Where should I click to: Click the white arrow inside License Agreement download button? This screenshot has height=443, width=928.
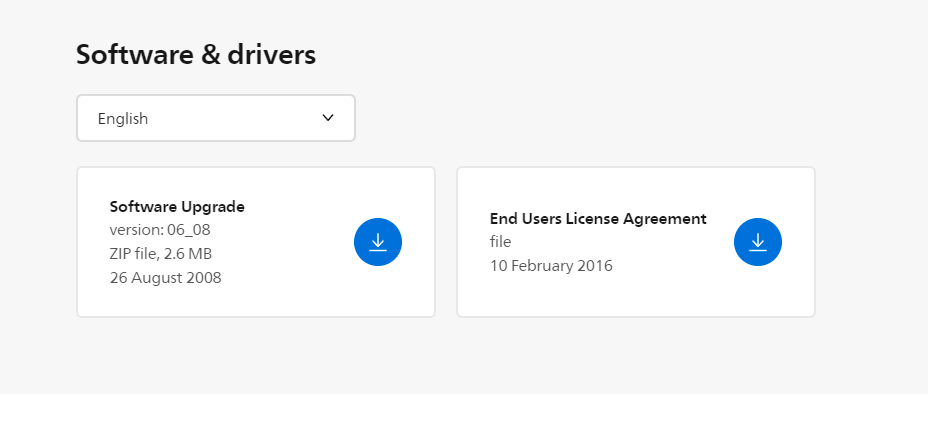pos(758,242)
